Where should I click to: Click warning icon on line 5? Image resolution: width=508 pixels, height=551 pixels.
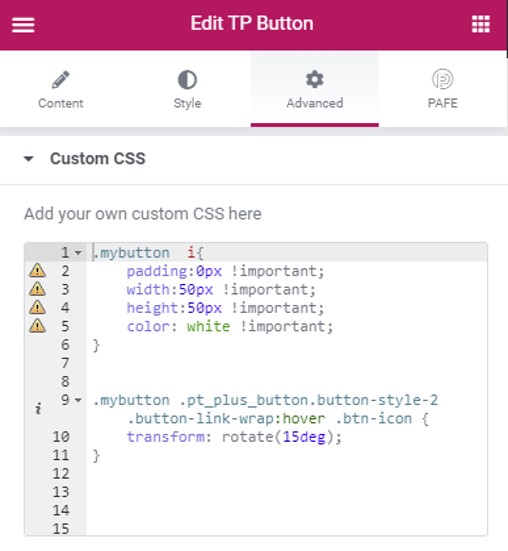(x=37, y=326)
